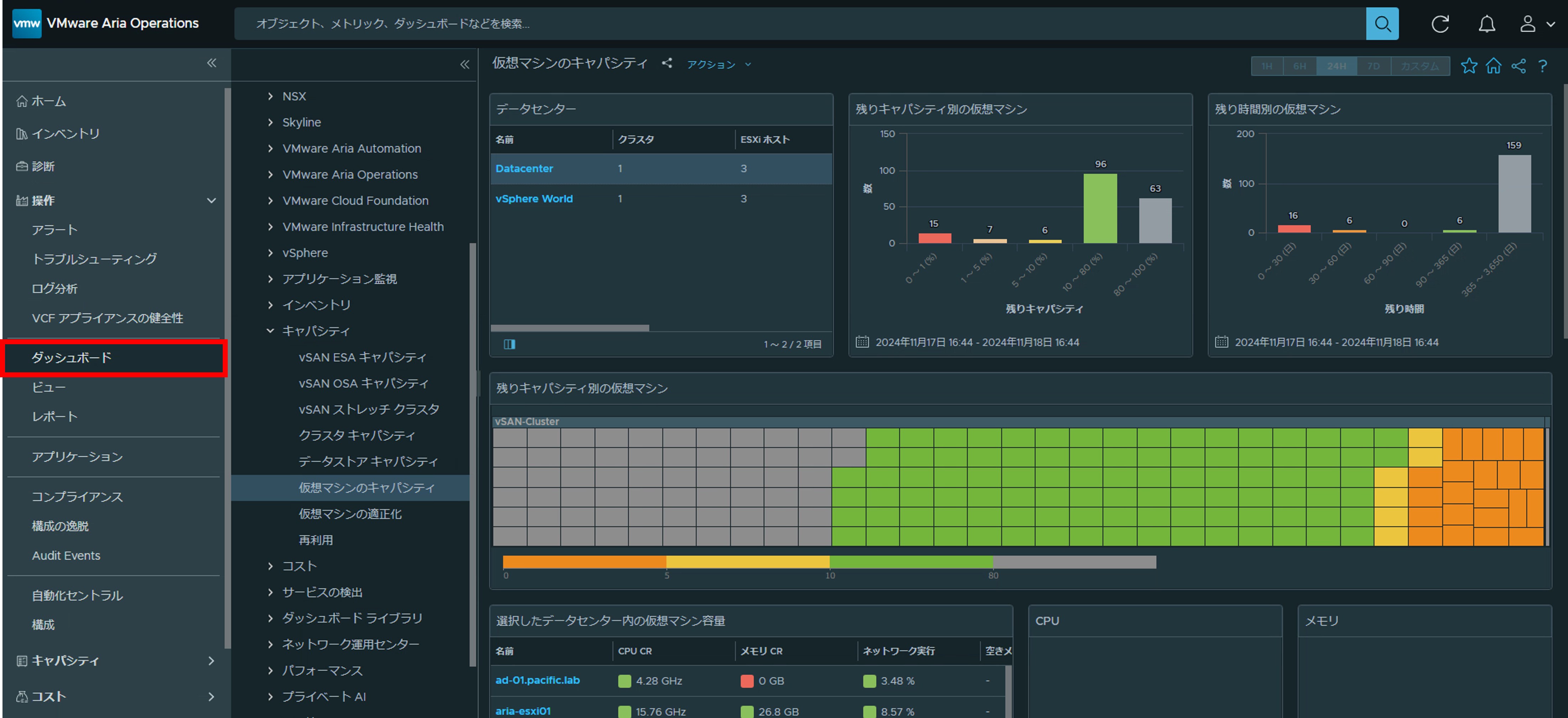Click column chooser icon in datacenter table

tap(510, 344)
